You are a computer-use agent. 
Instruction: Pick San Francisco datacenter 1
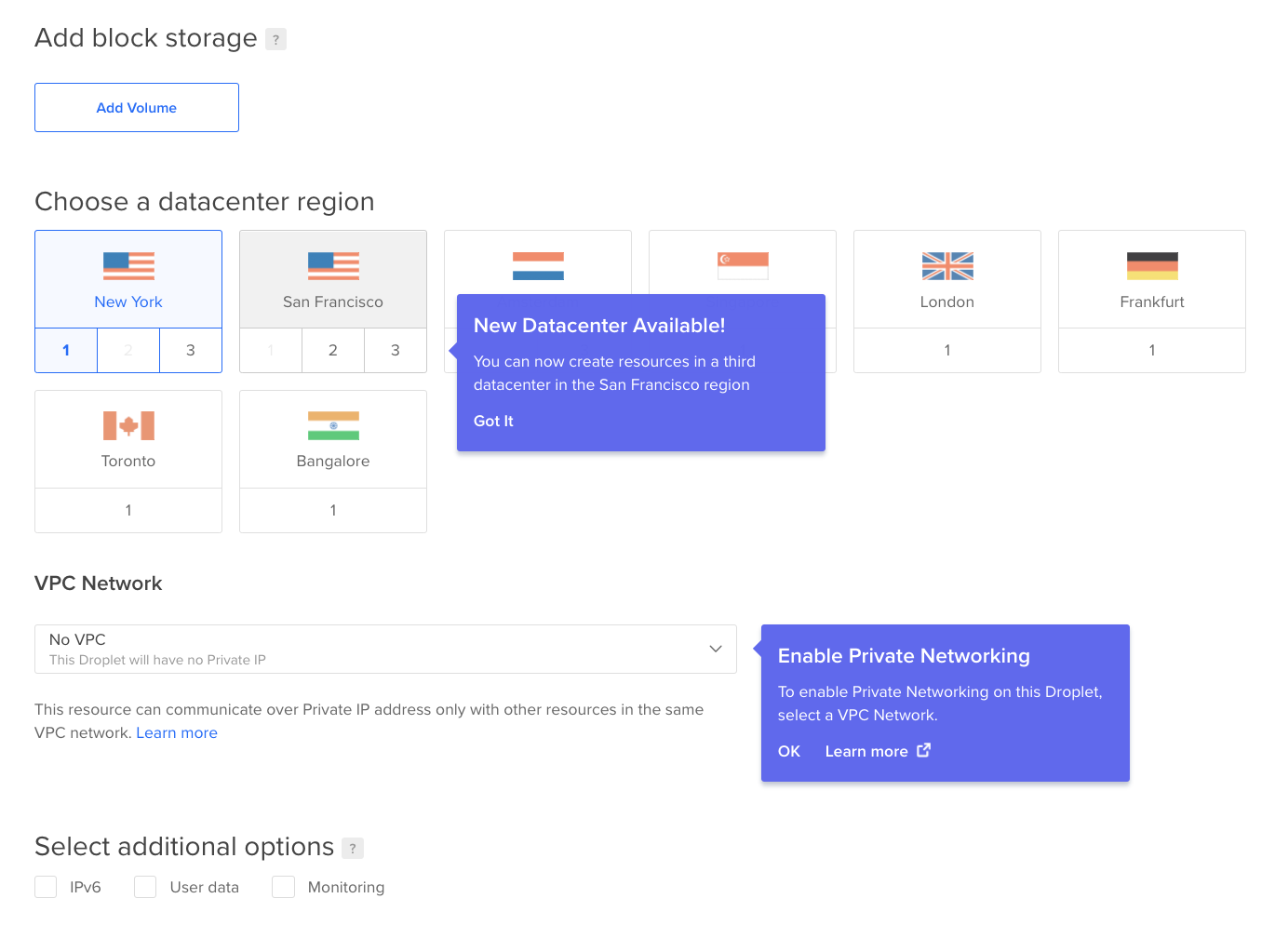tap(271, 351)
